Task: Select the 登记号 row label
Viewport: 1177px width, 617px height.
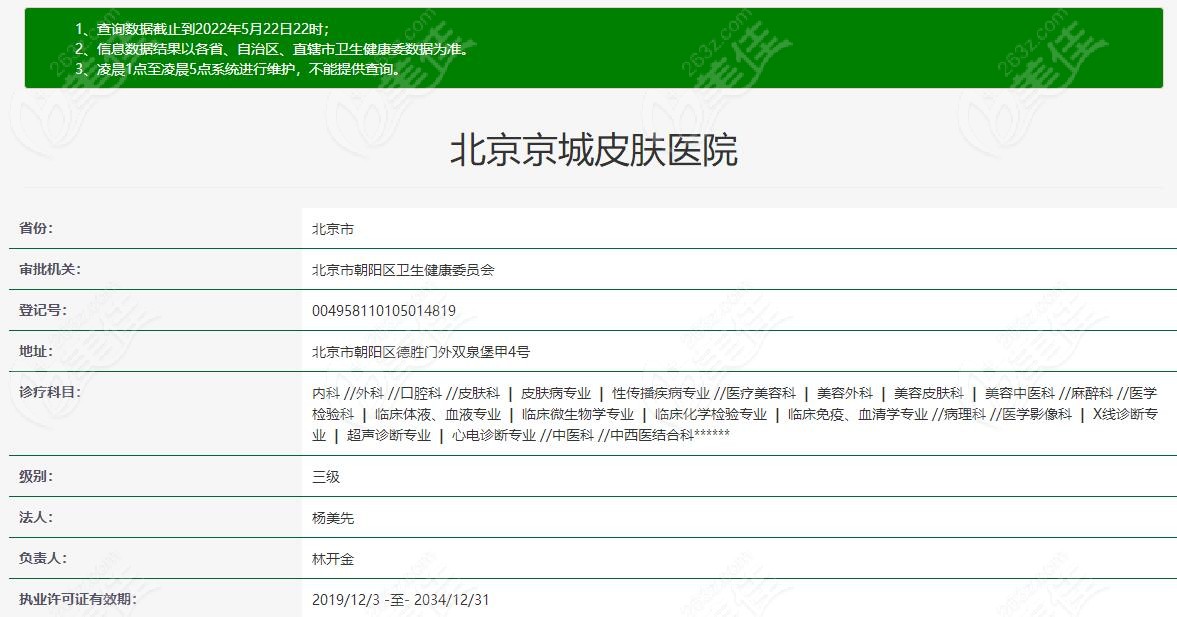Action: [x=43, y=310]
